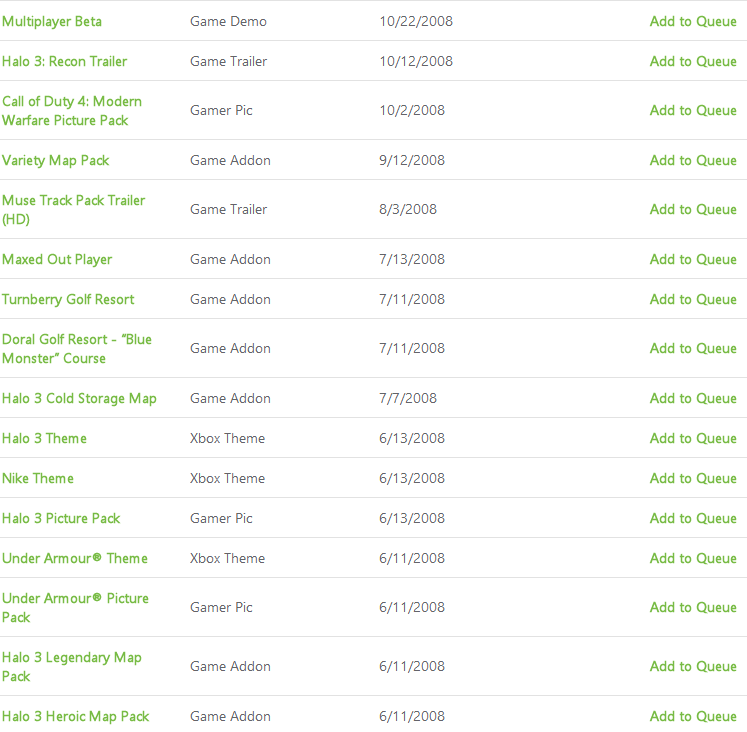The height and width of the screenshot is (732, 747).
Task: Click Game Addon in Turnberry Golf Resort row
Action: click(x=230, y=300)
